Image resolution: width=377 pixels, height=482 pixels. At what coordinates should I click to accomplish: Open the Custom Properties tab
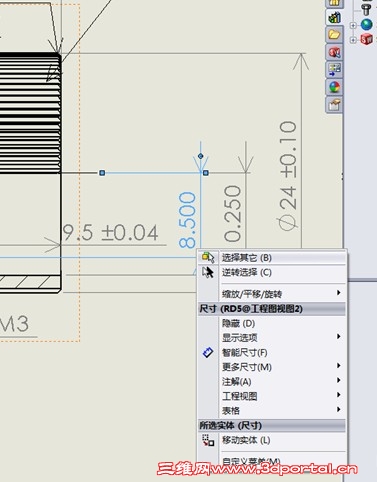(334, 105)
